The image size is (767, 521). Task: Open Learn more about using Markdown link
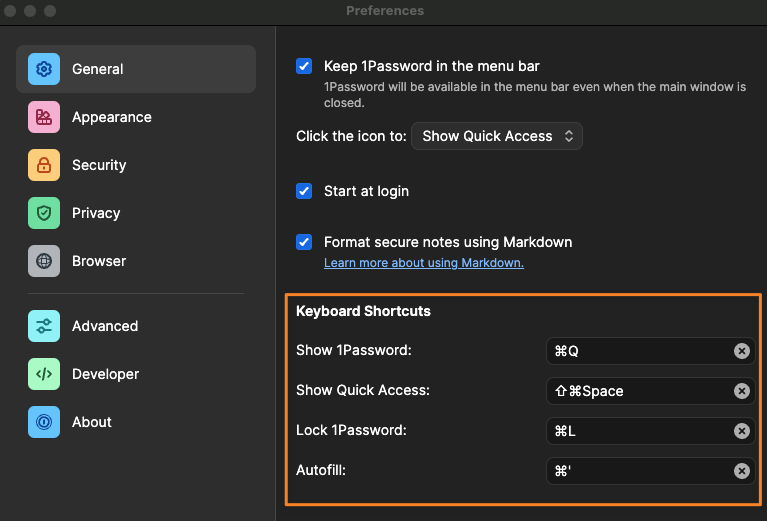423,263
